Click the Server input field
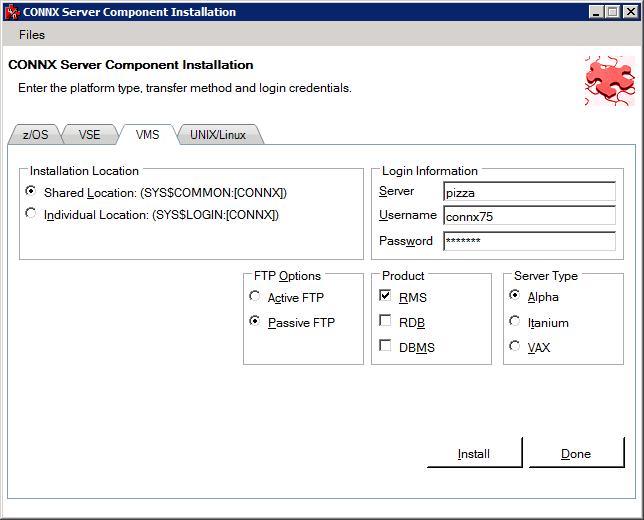Screen dimensions: 644x520 click(x=529, y=191)
